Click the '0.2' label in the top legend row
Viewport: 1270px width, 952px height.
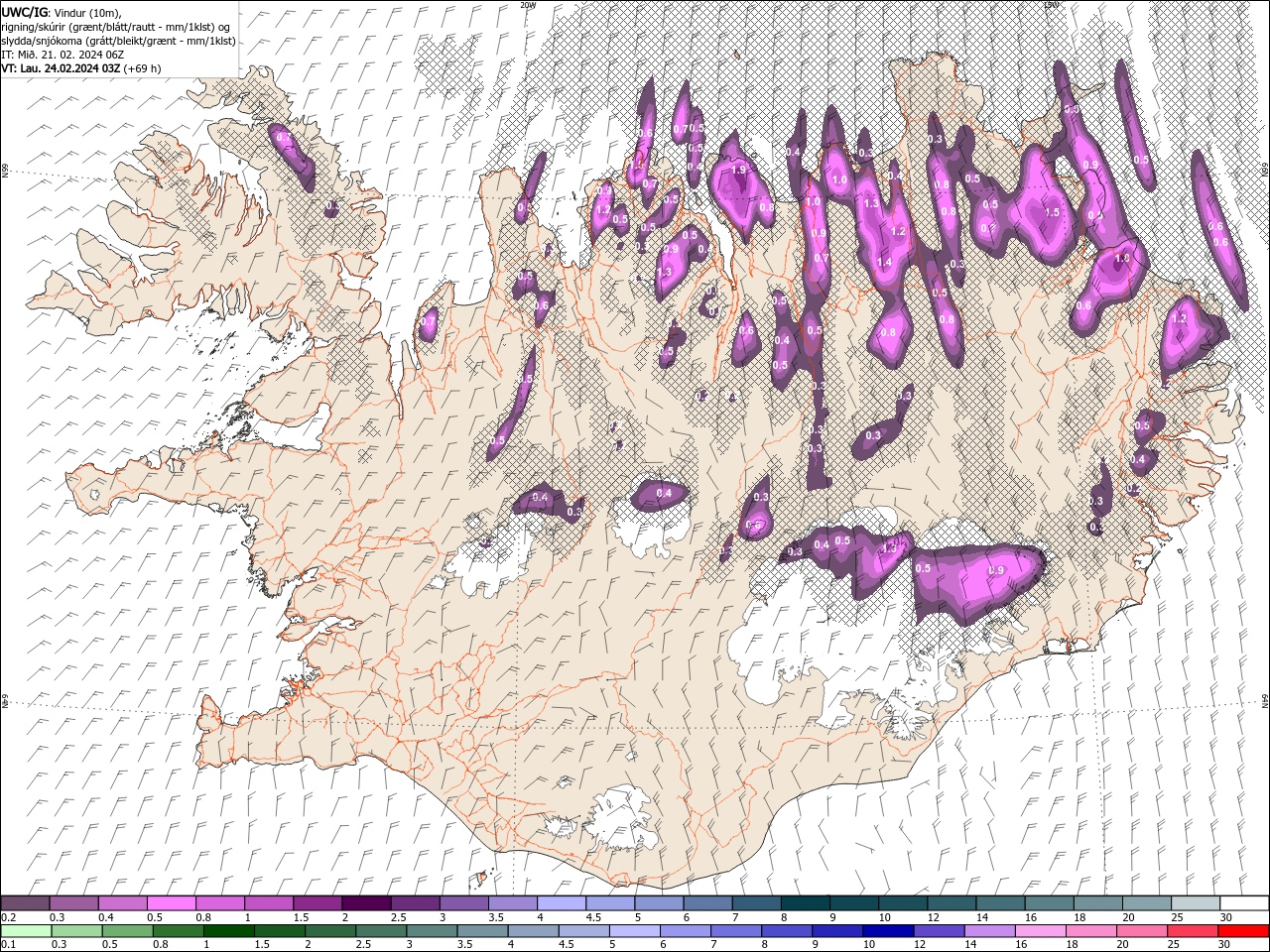8,917
